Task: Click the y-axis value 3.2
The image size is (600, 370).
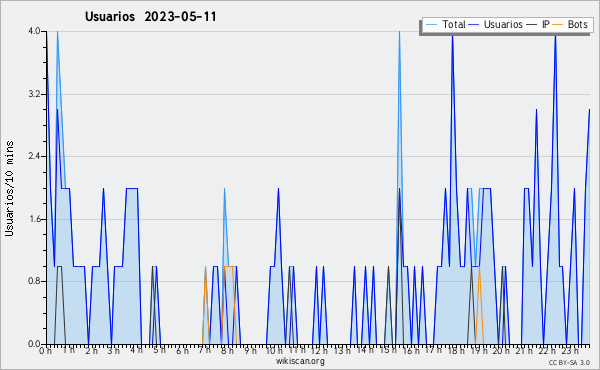Action: [34, 94]
